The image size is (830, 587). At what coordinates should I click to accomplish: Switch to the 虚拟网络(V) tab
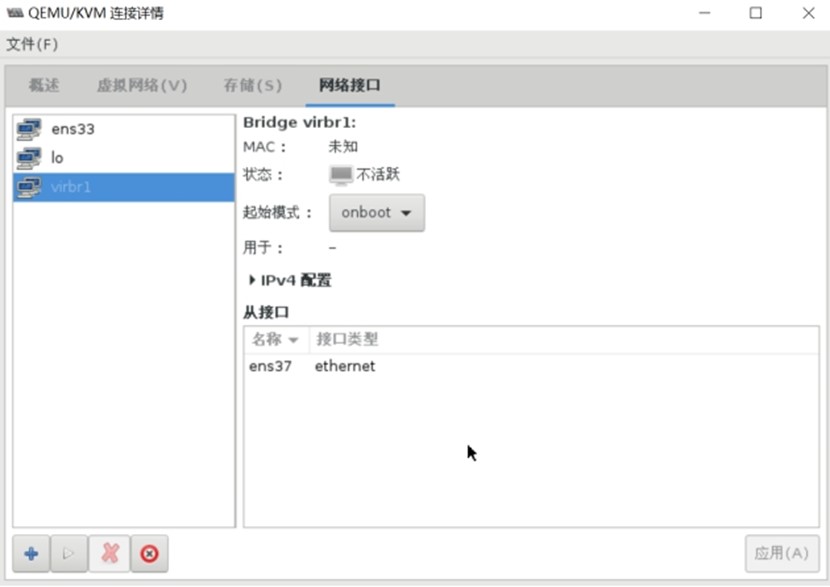[142, 86]
